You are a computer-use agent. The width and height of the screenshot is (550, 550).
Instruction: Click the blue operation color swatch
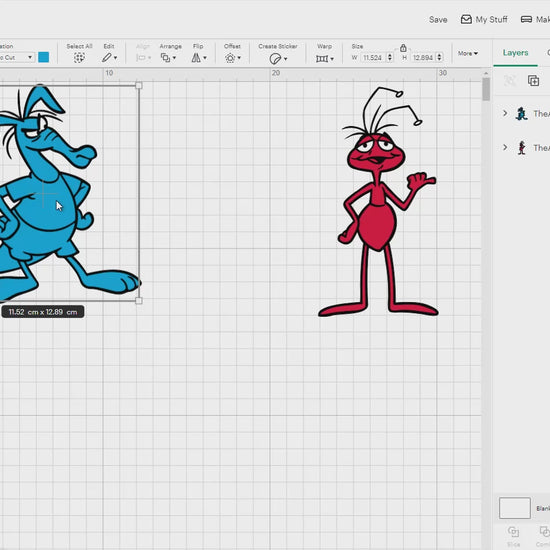click(43, 57)
